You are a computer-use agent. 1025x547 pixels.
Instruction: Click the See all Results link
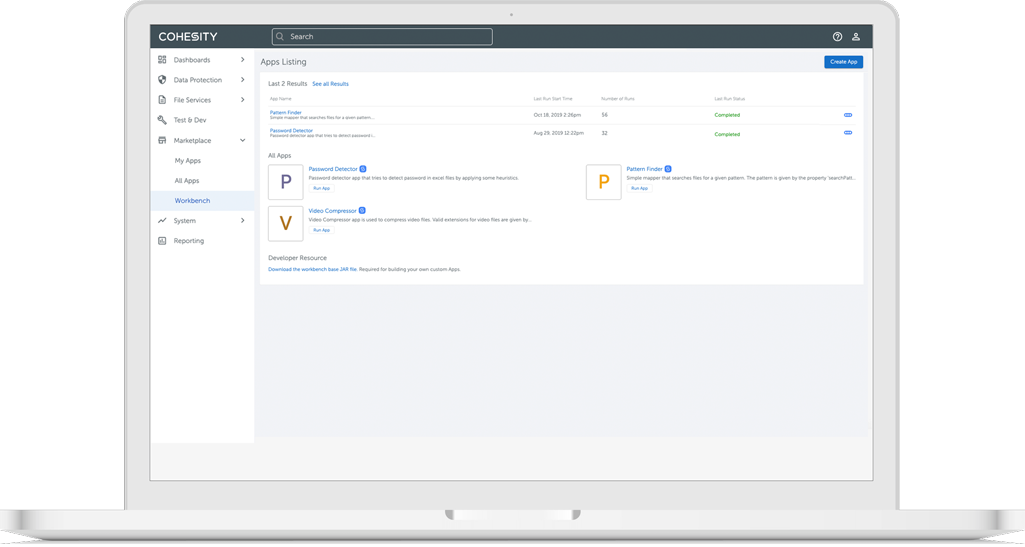[x=330, y=84]
